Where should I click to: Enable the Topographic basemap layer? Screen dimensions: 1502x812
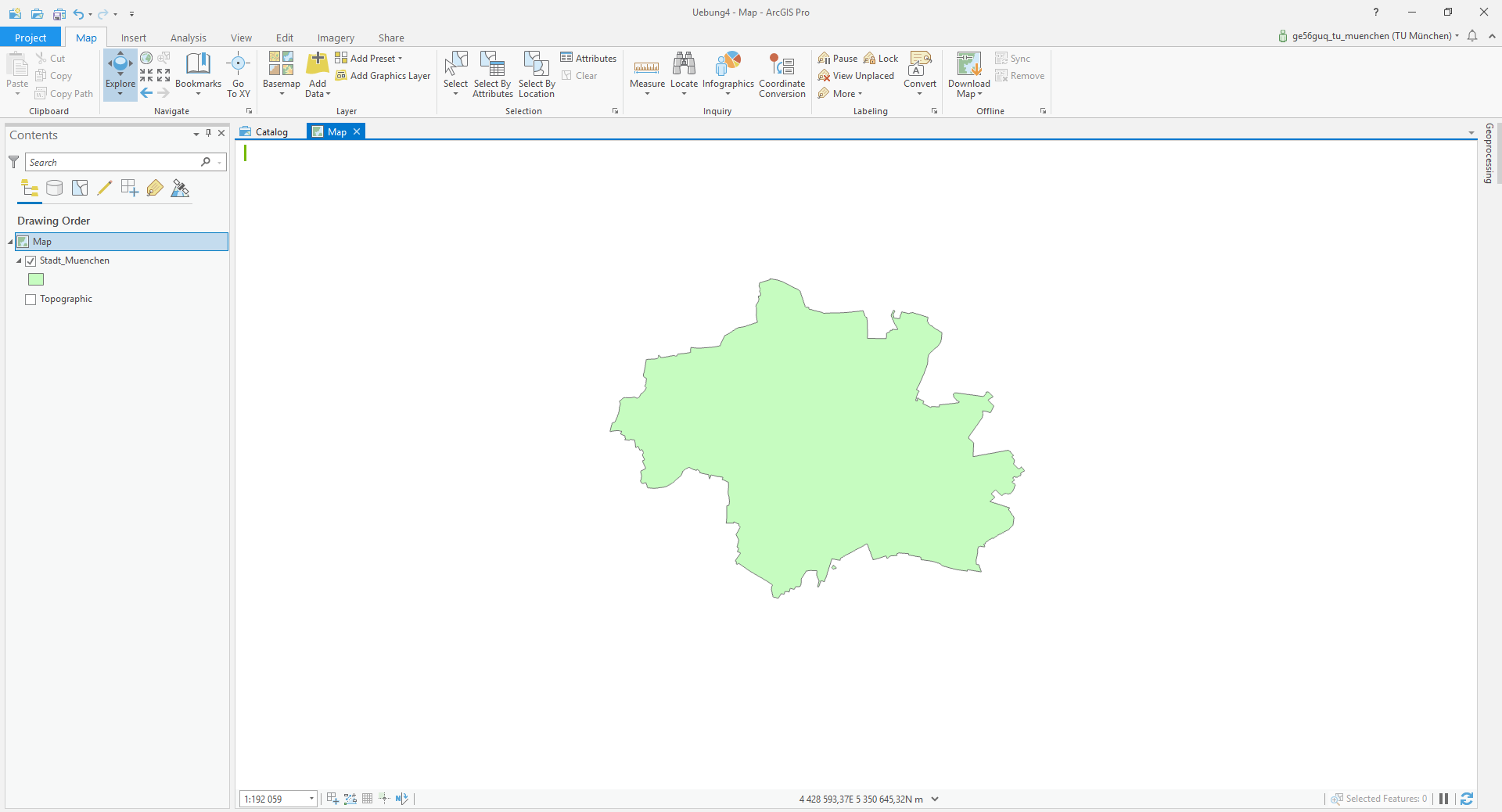[x=31, y=300]
